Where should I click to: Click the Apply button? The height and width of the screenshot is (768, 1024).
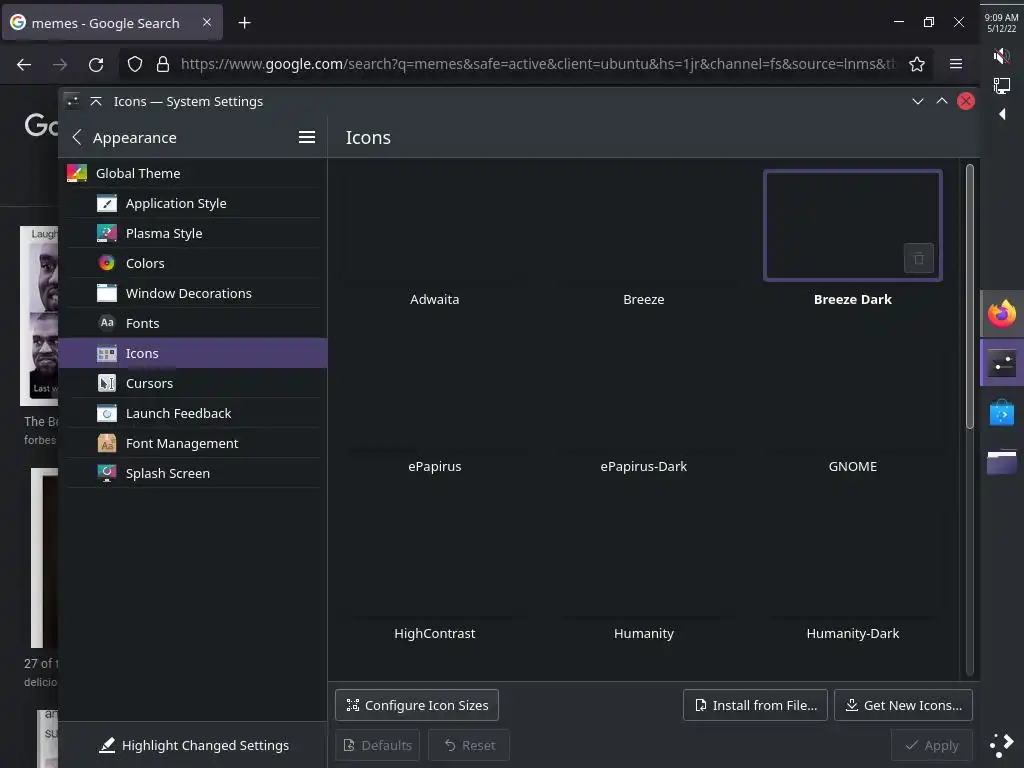[932, 745]
